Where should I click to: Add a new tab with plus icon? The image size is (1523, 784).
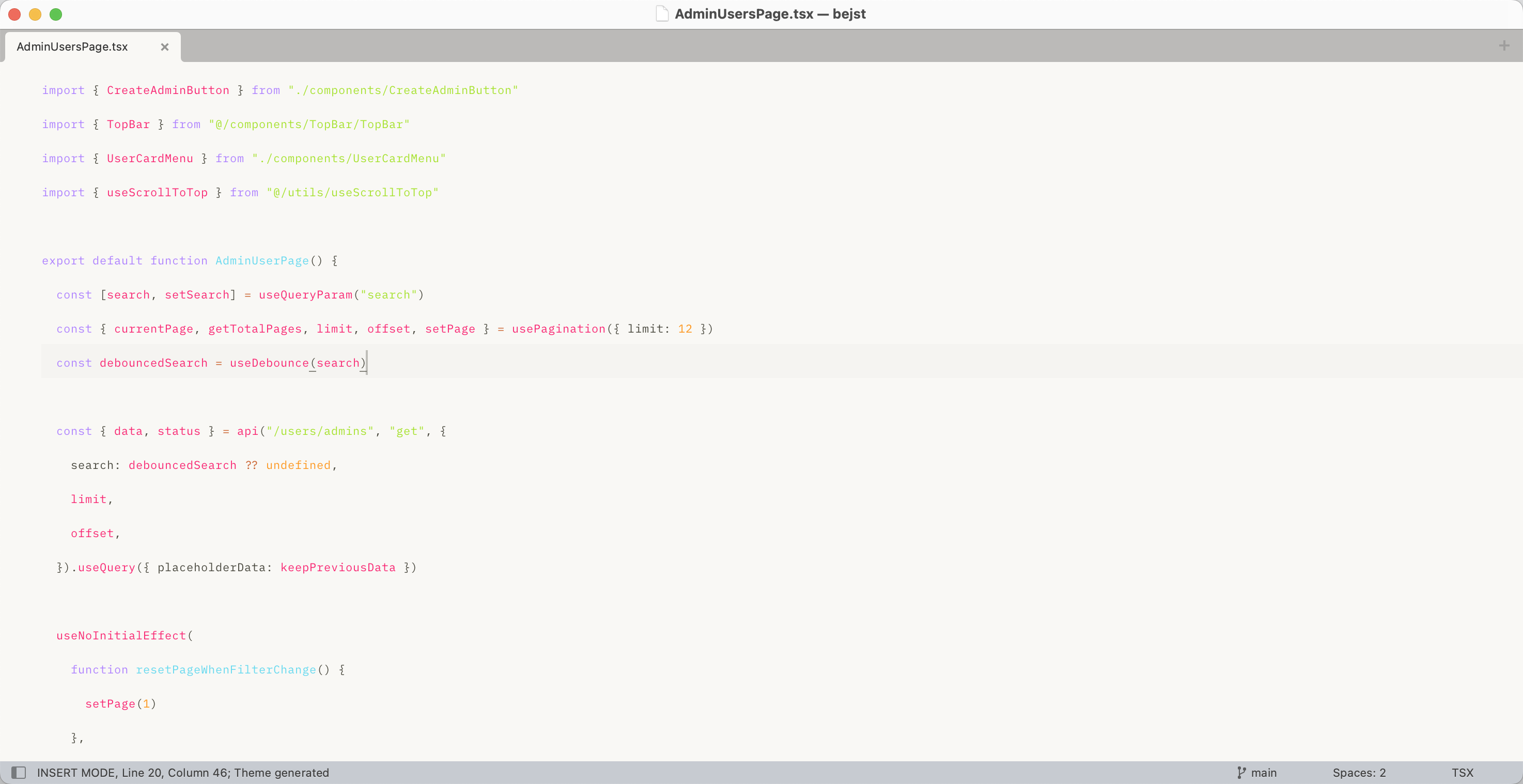point(1504,45)
